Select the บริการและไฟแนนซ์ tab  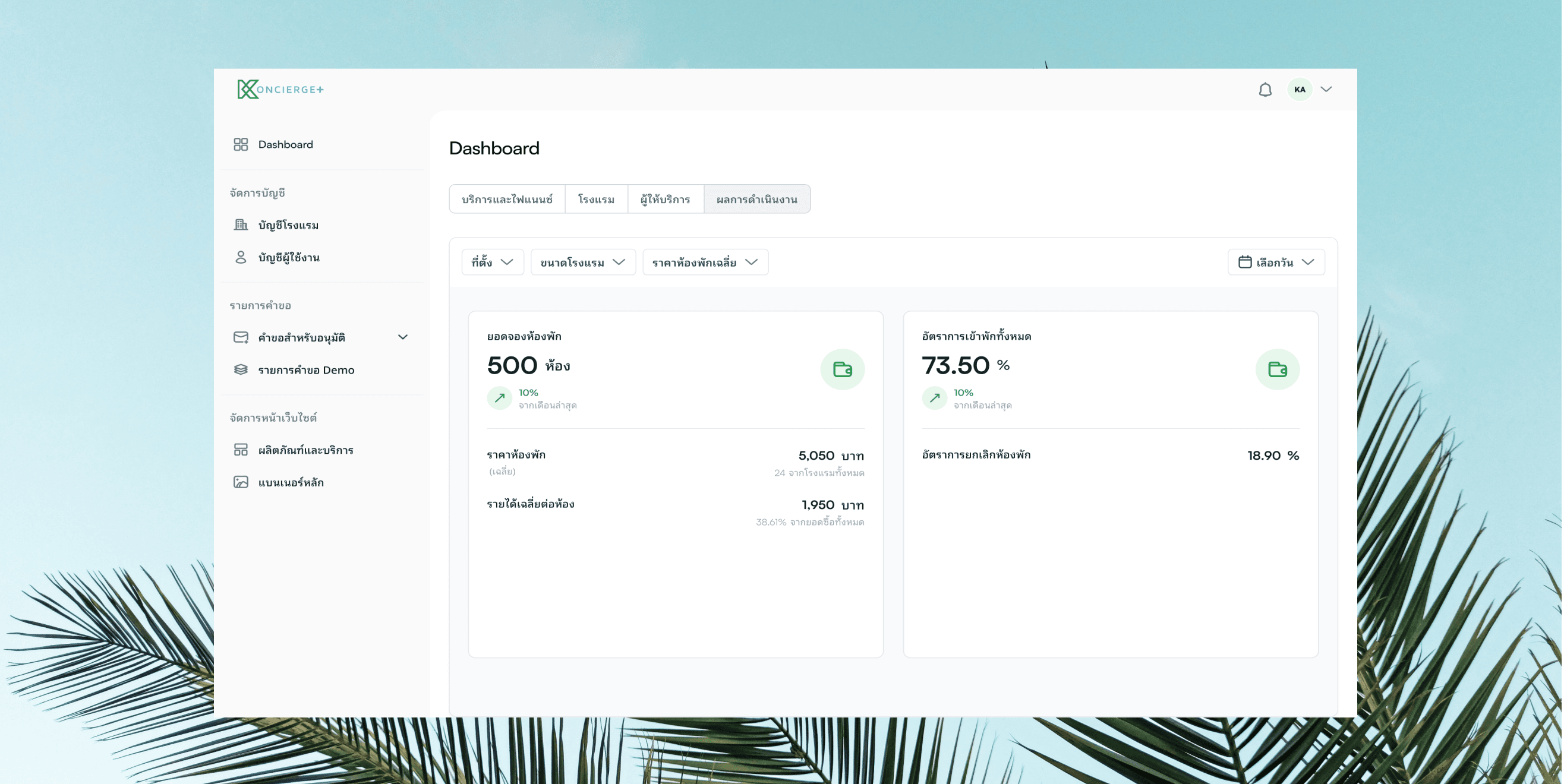[507, 200]
